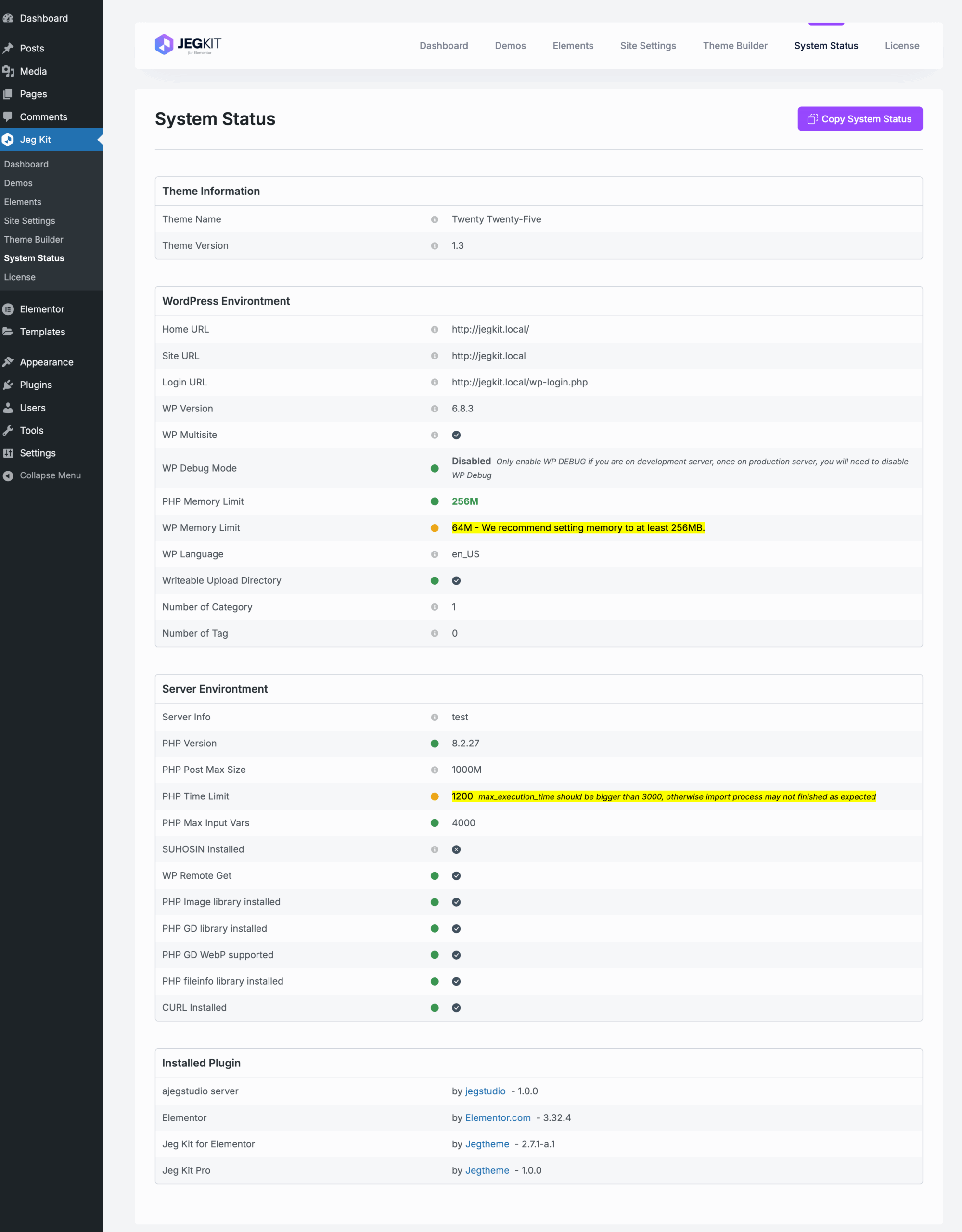Click the JegKit logo icon
The image size is (962, 1232).
click(x=164, y=45)
